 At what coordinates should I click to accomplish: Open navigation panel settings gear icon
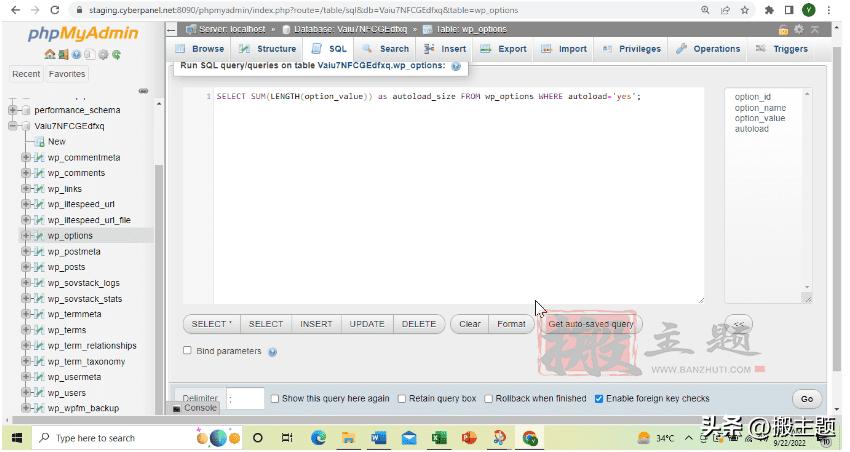pyautogui.click(x=103, y=54)
